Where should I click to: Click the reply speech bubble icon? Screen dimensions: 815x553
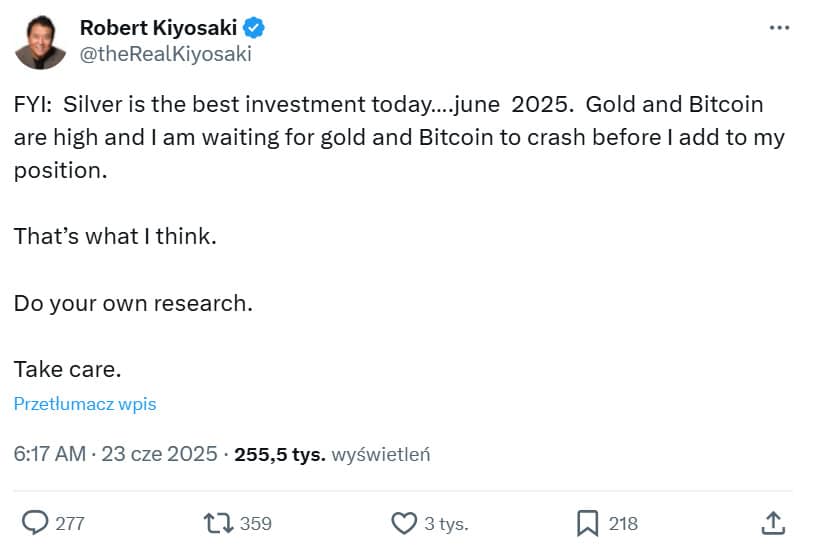click(35, 523)
